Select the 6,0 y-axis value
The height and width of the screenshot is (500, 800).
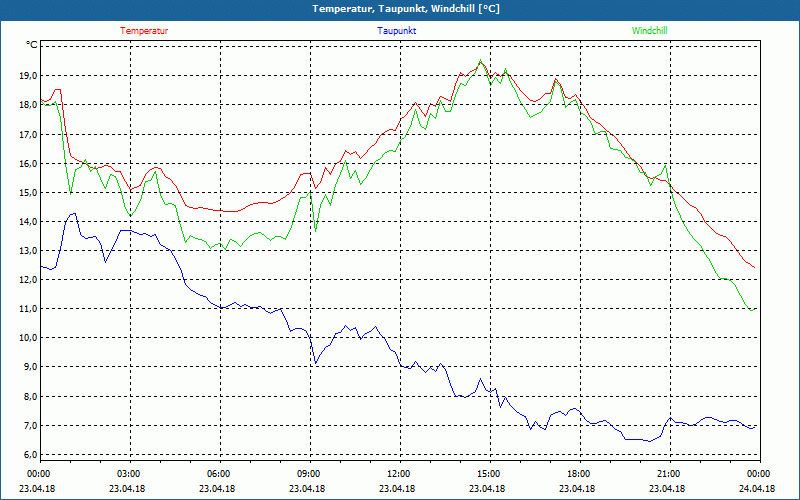point(31,455)
